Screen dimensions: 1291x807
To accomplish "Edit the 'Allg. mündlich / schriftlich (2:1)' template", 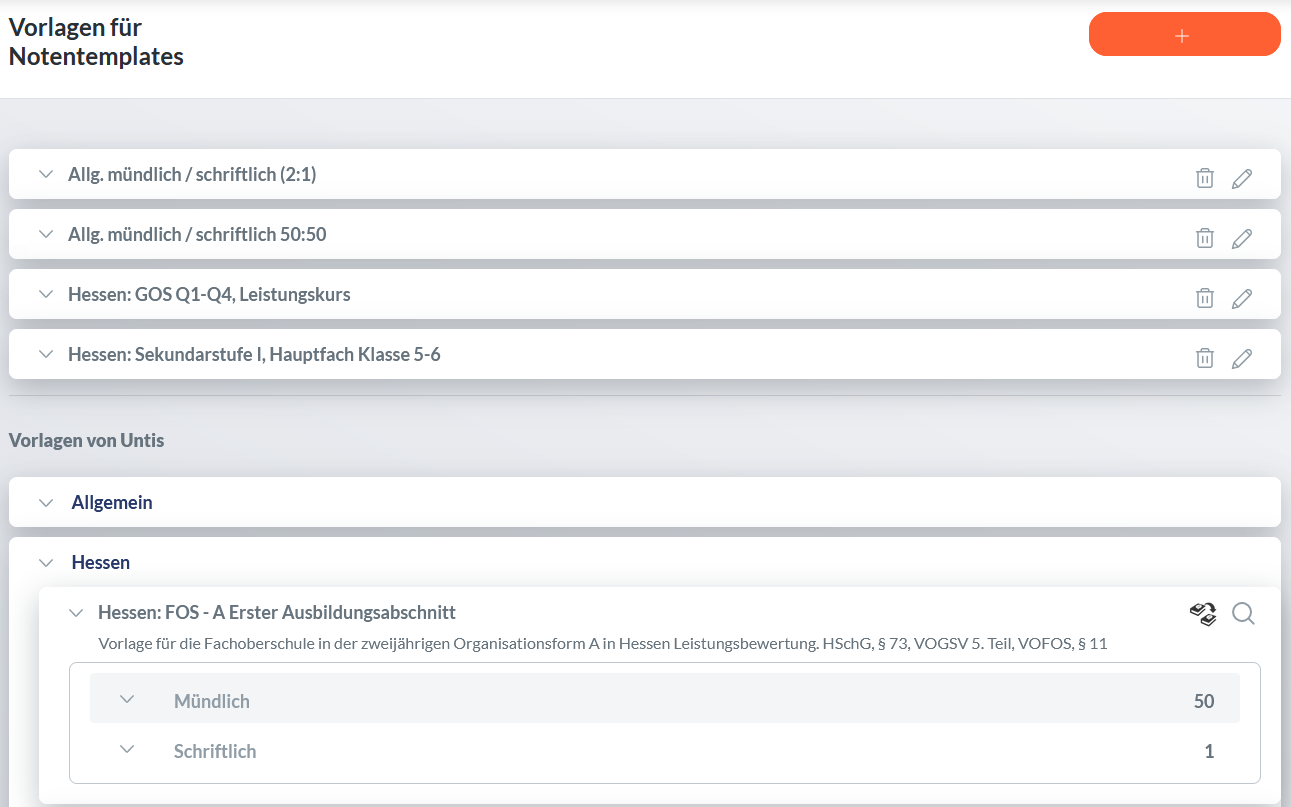I will [x=1242, y=178].
